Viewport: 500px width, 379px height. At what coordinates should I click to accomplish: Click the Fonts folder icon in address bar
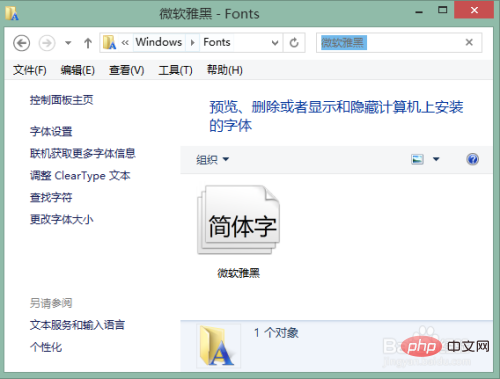click(x=109, y=43)
